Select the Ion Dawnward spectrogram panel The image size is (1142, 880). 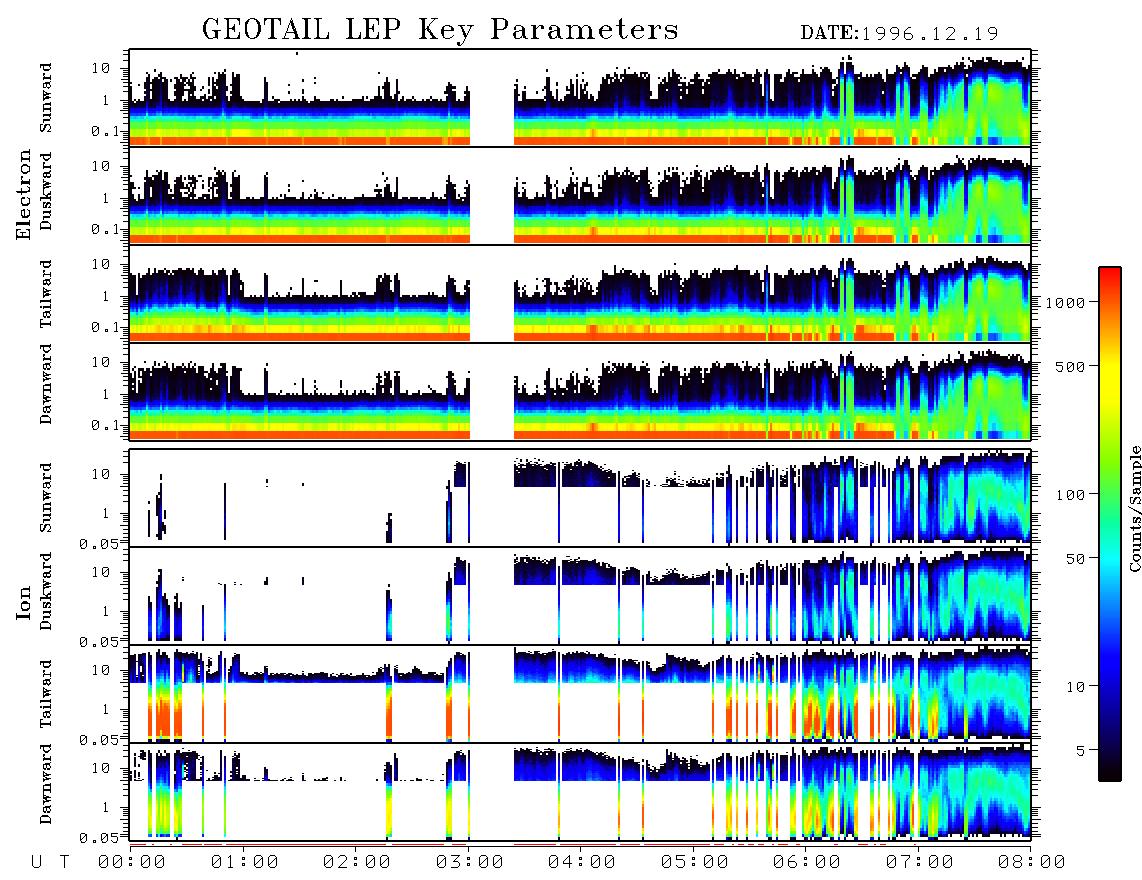tap(580, 791)
